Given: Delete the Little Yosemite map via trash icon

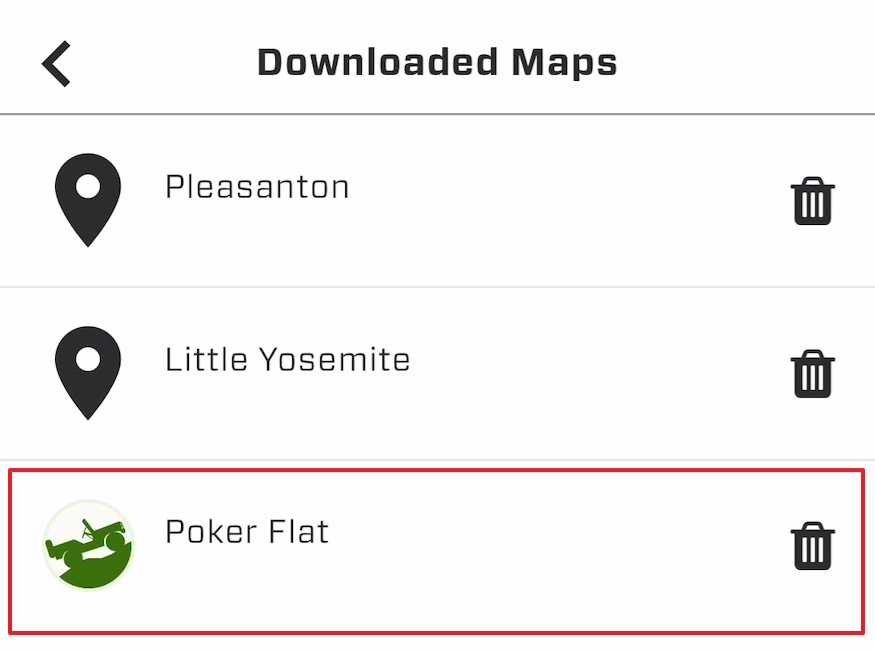Looking at the screenshot, I should point(812,374).
